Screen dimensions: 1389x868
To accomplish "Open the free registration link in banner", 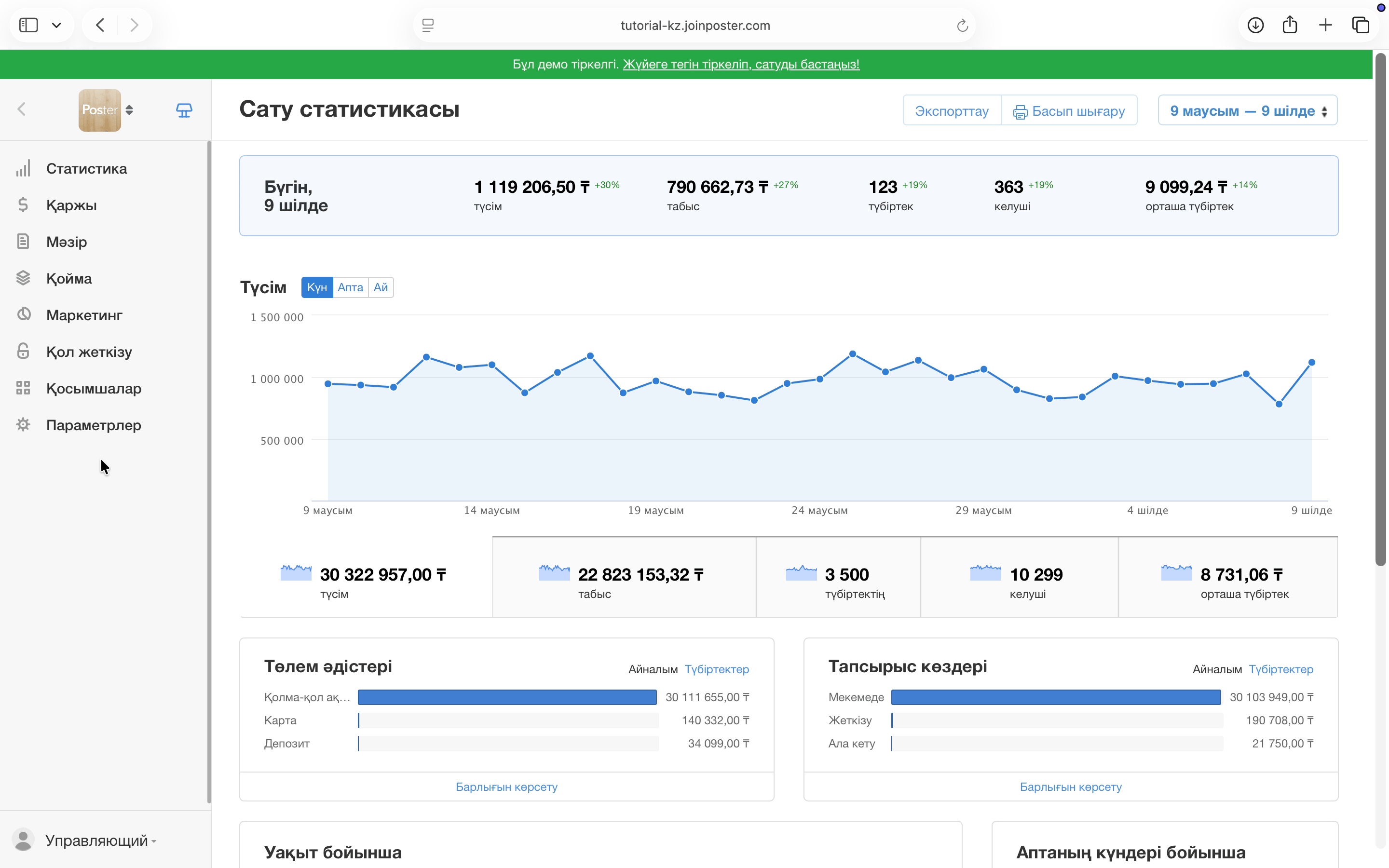I will pyautogui.click(x=741, y=64).
